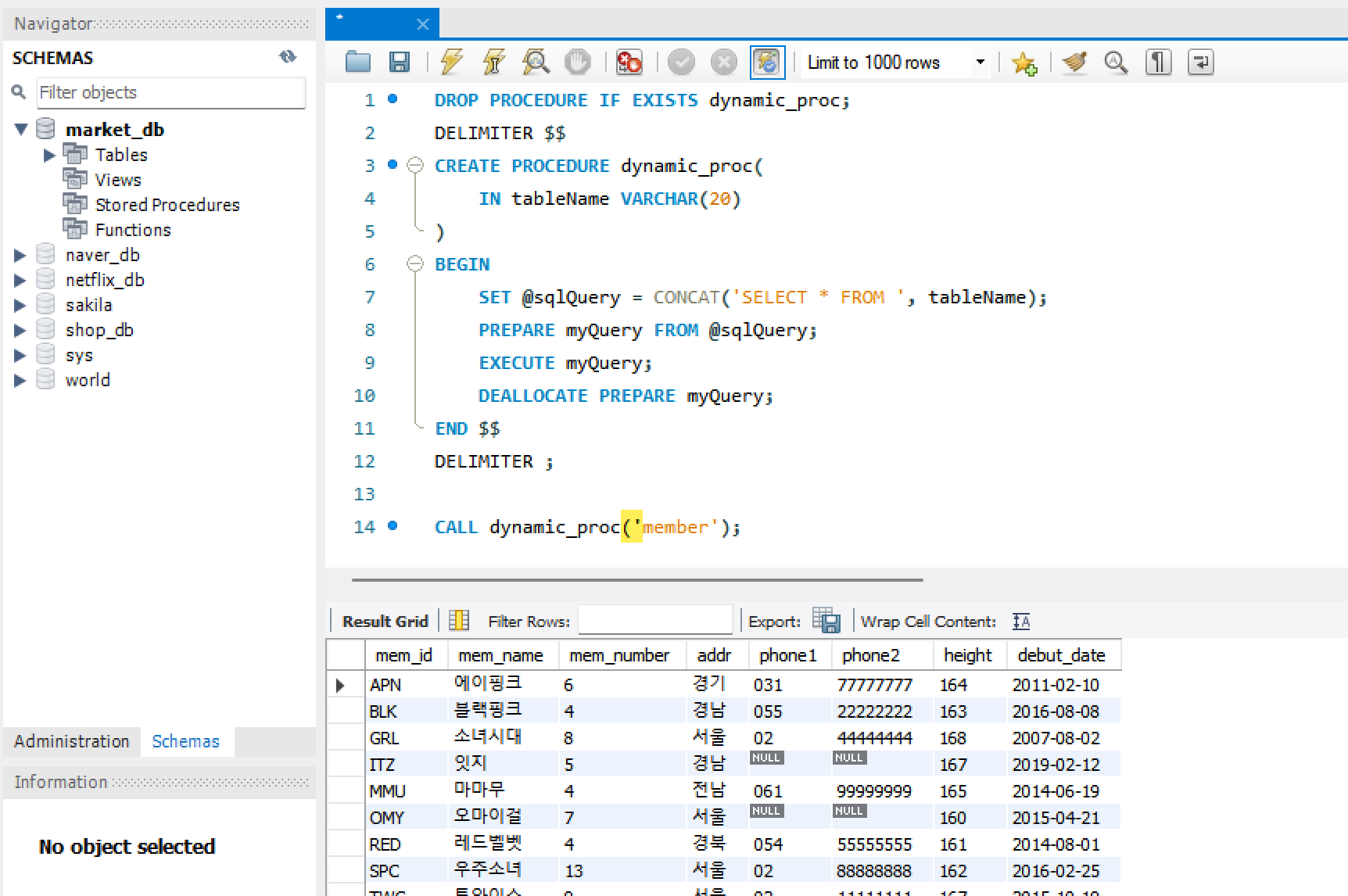Image resolution: width=1348 pixels, height=896 pixels.
Task: Click the Export recordset icon
Action: click(826, 621)
